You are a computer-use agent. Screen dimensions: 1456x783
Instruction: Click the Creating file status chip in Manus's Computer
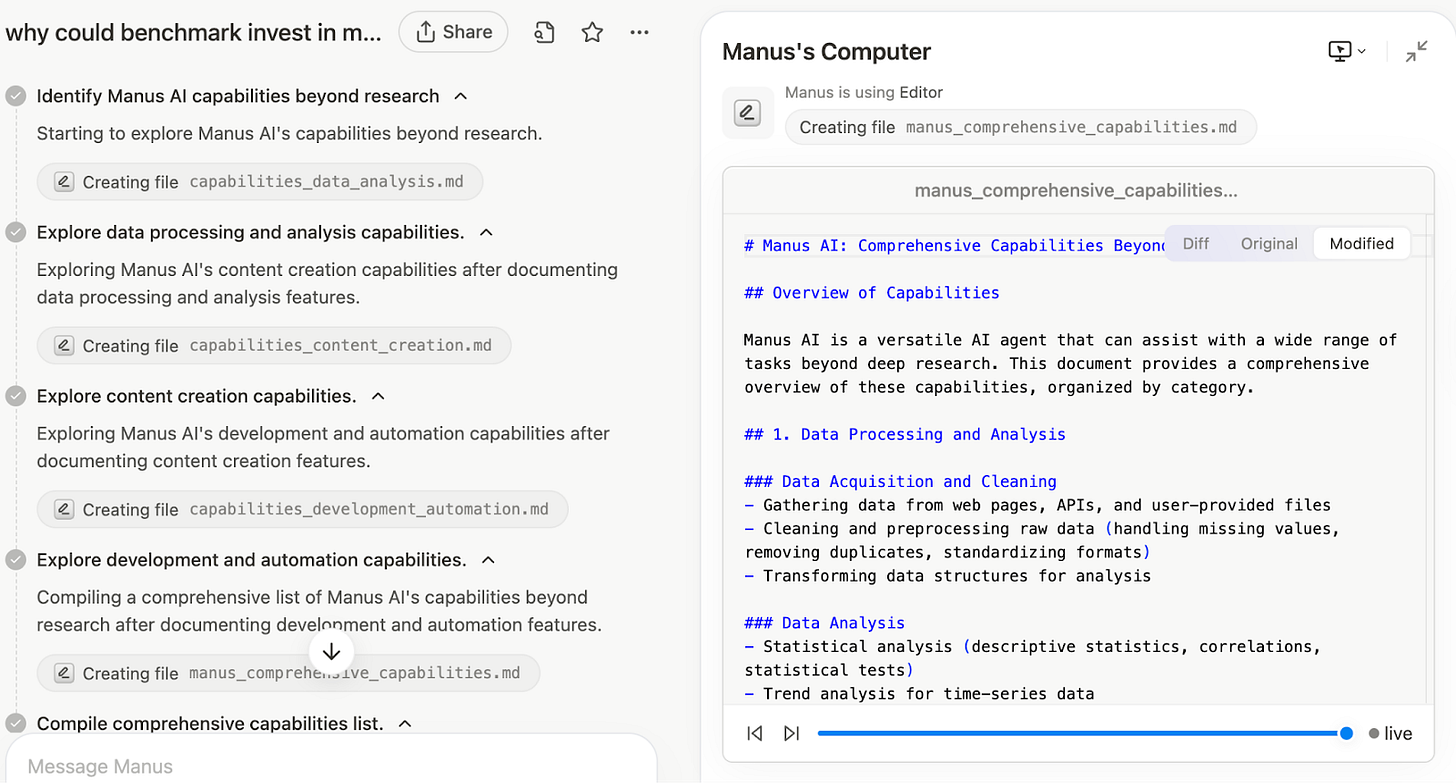[1020, 127]
